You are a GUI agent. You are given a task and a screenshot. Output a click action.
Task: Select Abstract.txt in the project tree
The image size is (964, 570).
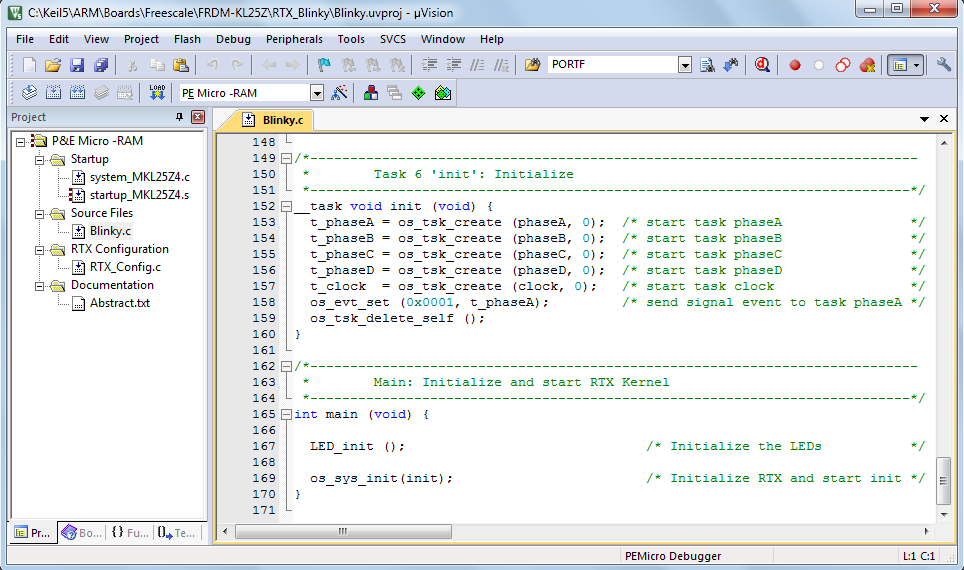(x=120, y=303)
